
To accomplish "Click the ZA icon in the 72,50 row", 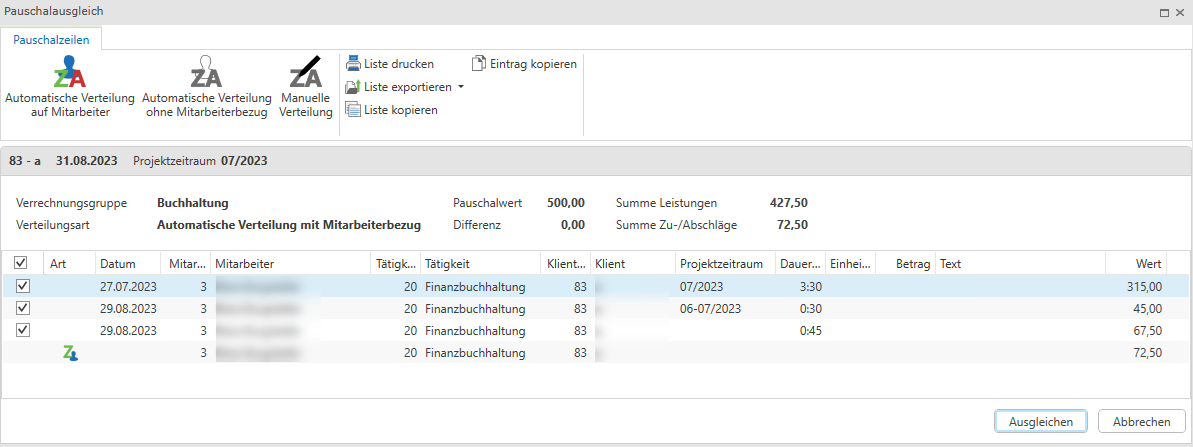I will [x=70, y=353].
